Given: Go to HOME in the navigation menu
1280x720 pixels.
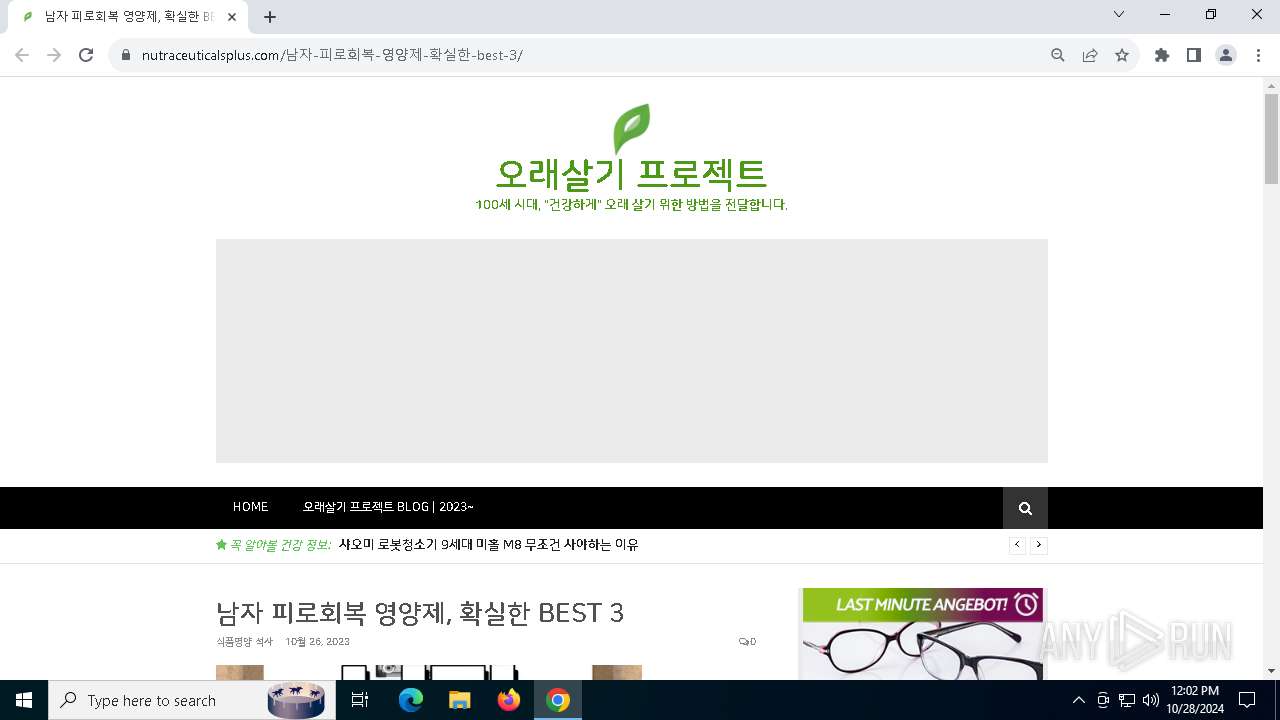Looking at the screenshot, I should click(x=250, y=507).
